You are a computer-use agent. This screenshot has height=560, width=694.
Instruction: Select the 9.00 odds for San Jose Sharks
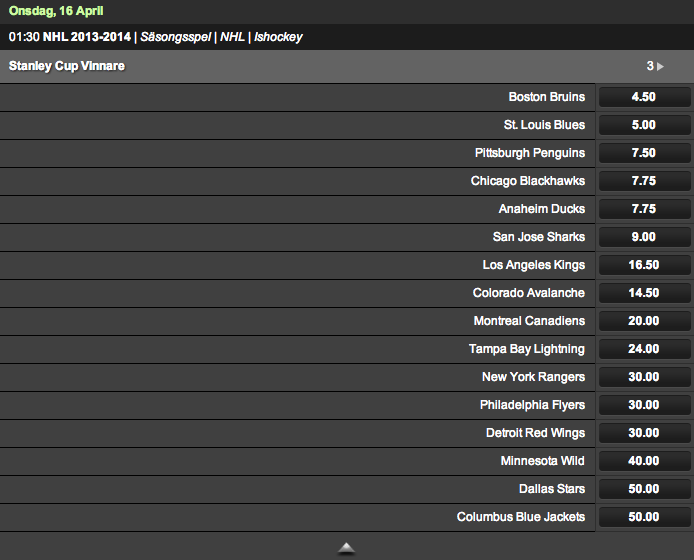point(644,237)
